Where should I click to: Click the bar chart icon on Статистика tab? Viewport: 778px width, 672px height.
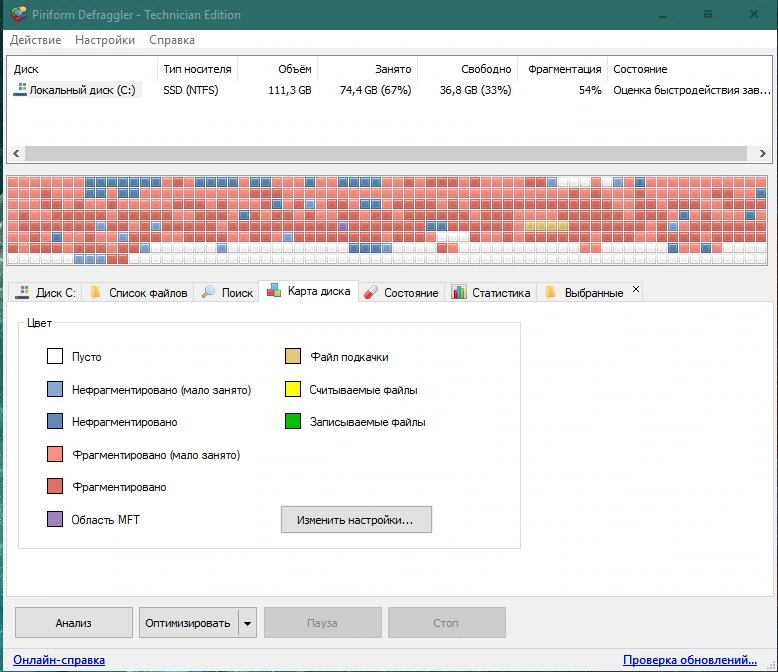[x=458, y=292]
